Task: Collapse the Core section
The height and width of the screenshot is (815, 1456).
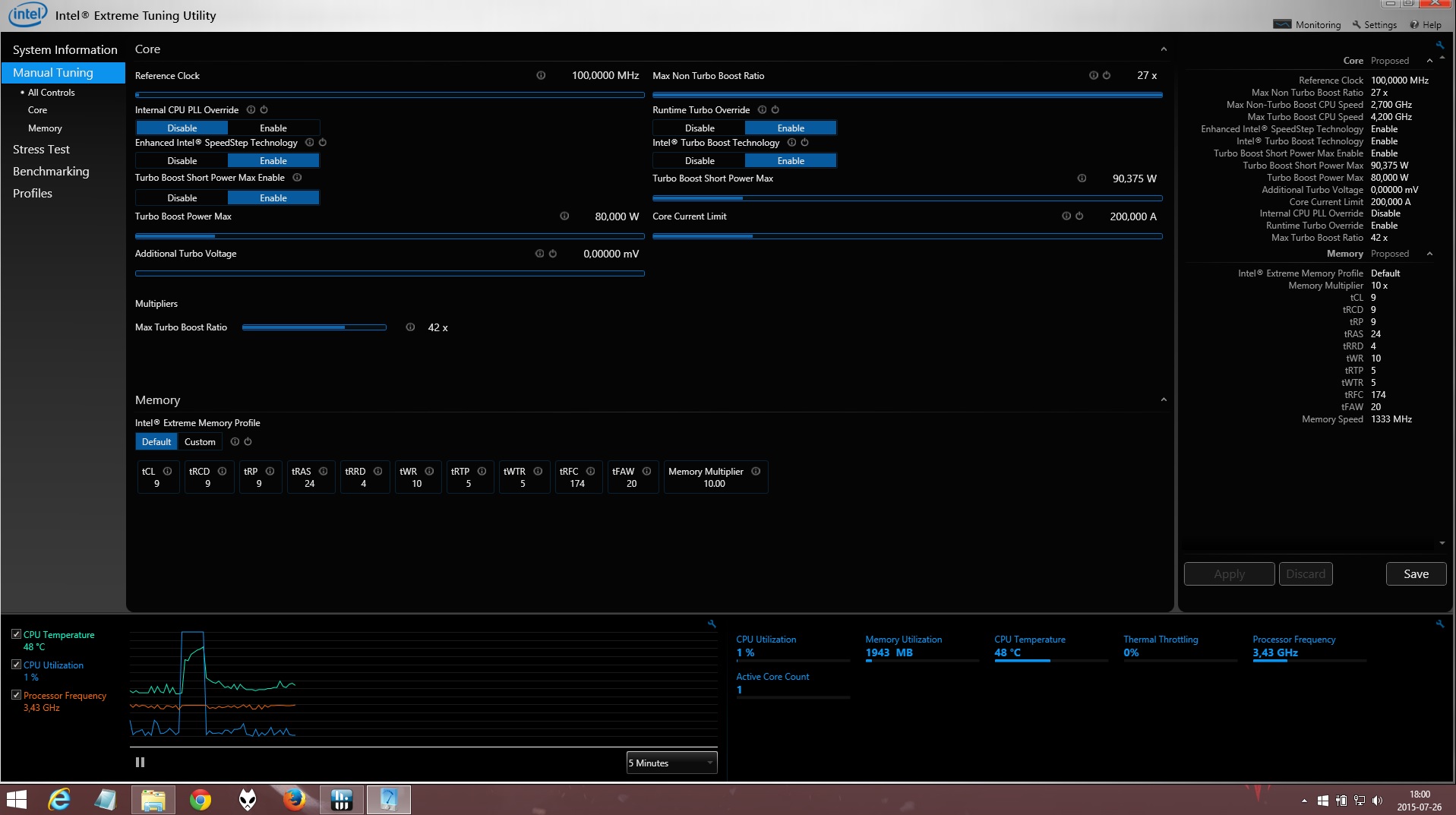Action: [x=1163, y=49]
